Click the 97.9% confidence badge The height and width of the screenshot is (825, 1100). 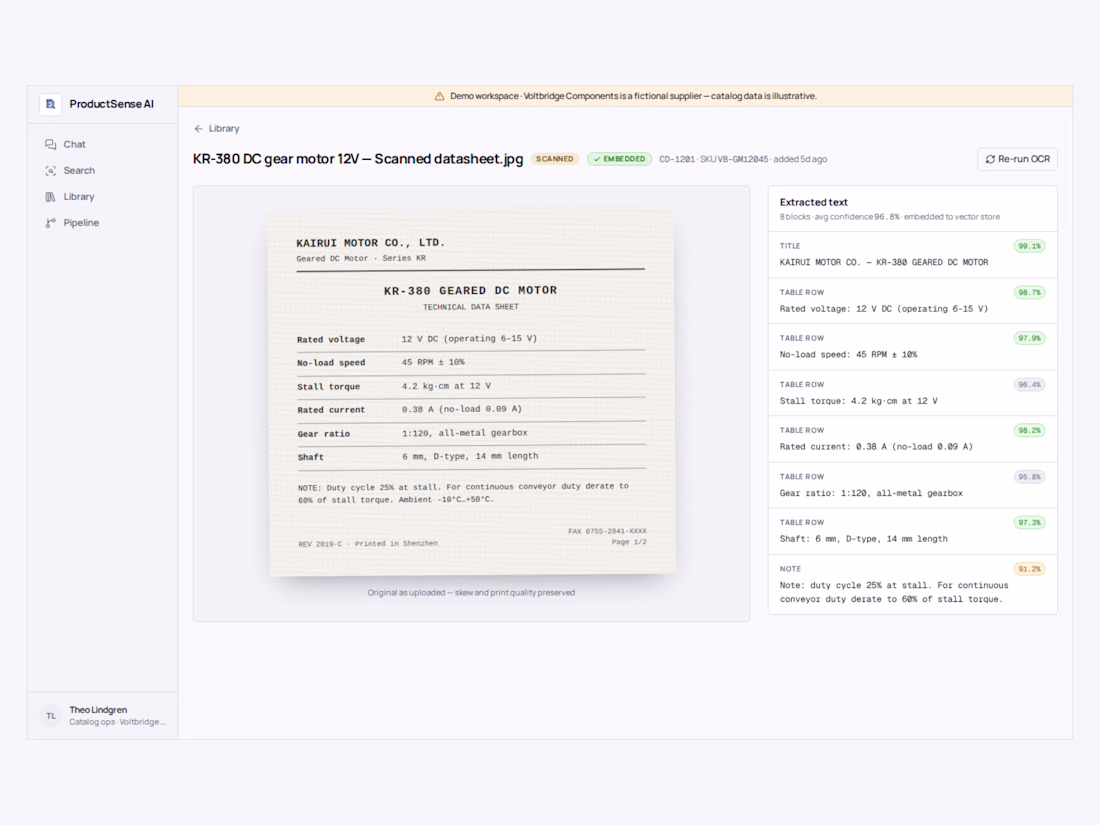(x=1029, y=338)
